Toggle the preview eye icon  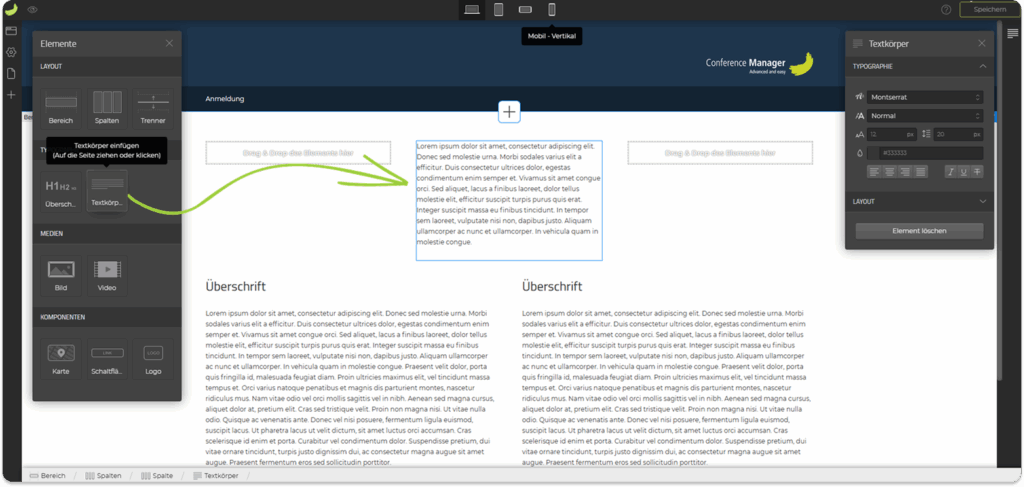point(33,9)
